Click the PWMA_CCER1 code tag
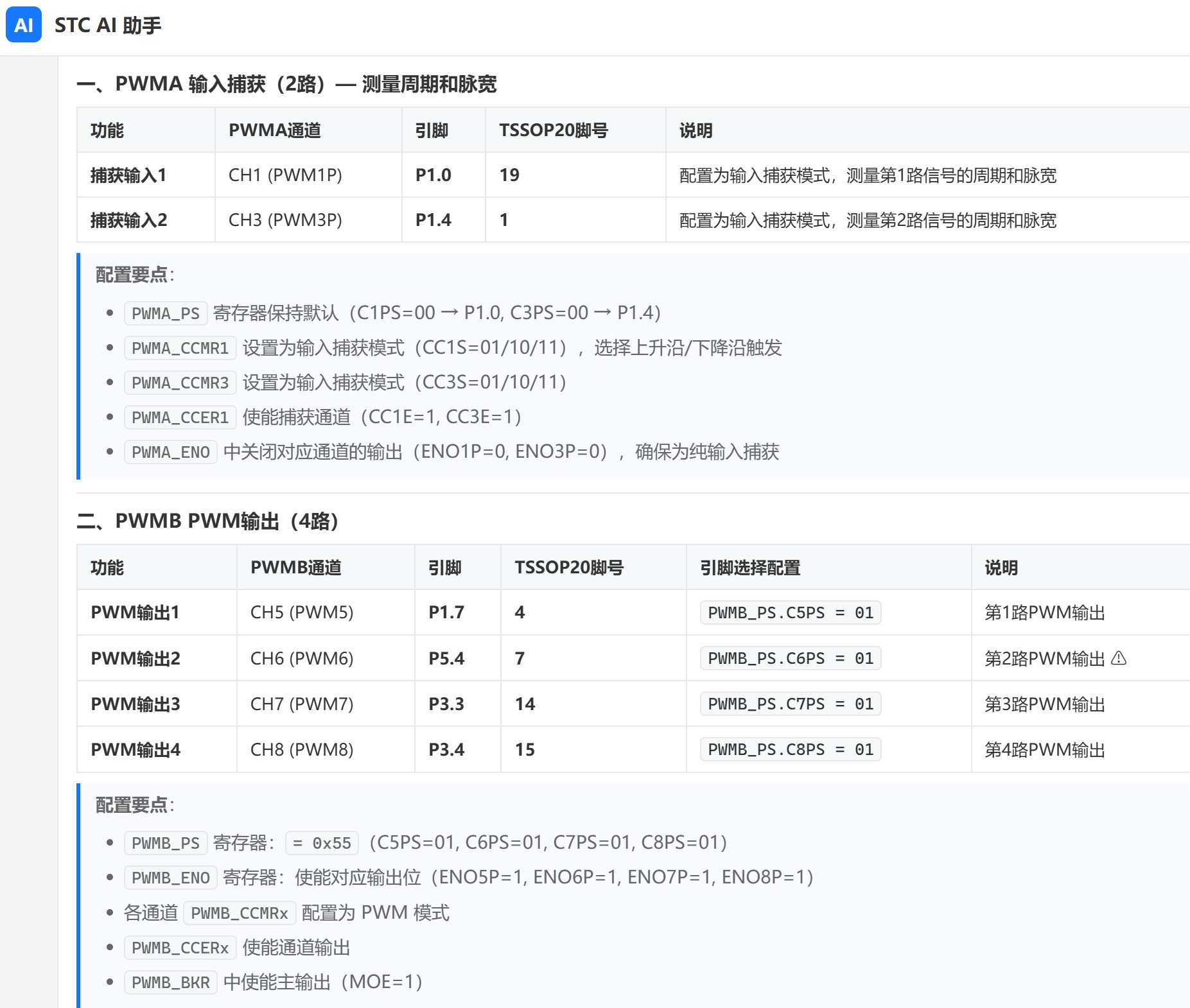 click(x=180, y=417)
